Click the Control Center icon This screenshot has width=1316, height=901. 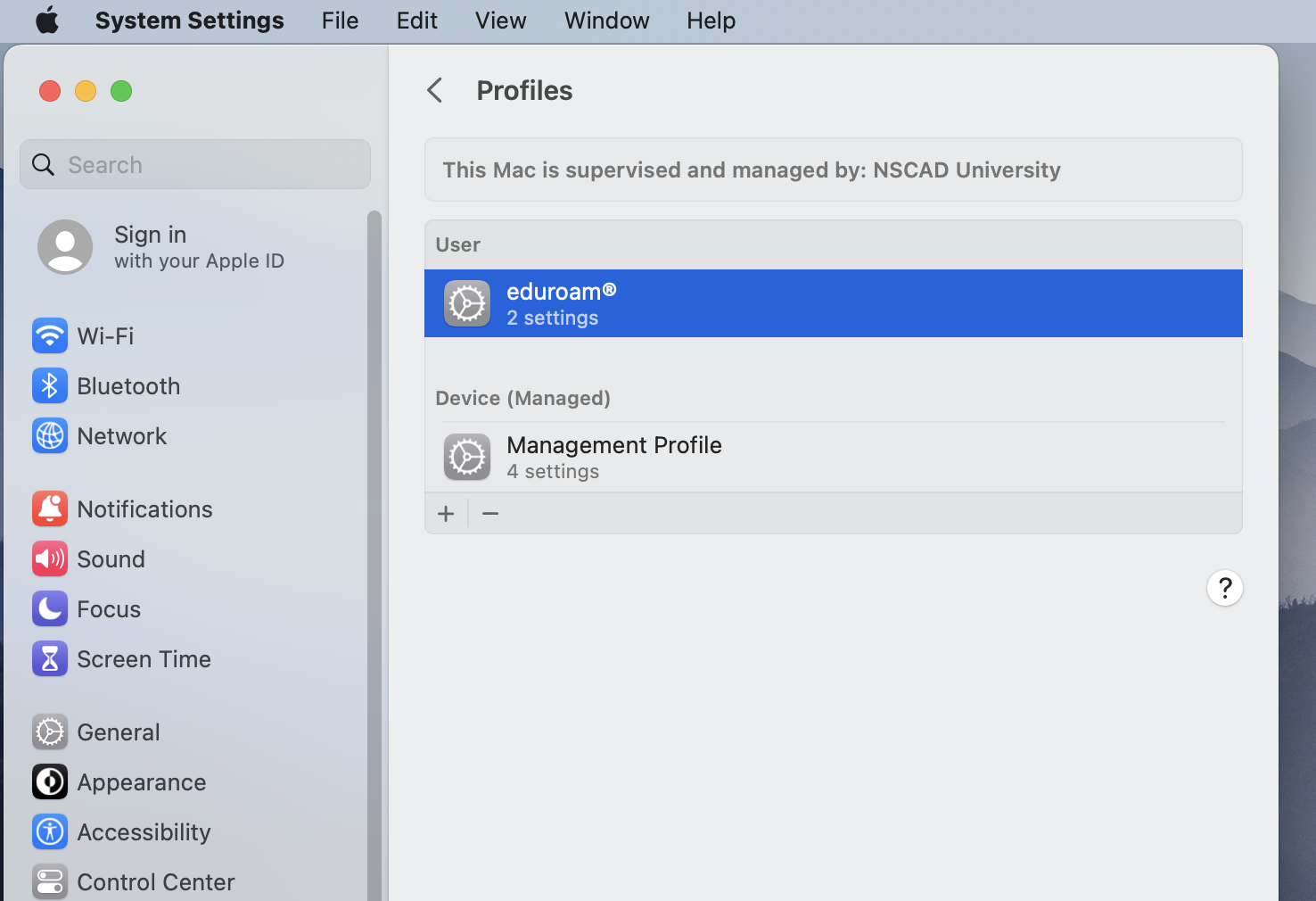[x=50, y=882]
